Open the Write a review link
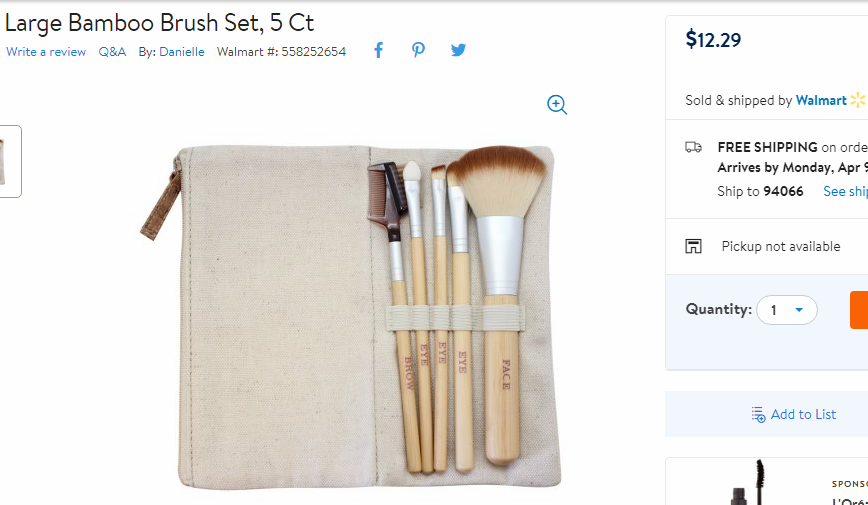868x505 pixels. [46, 52]
